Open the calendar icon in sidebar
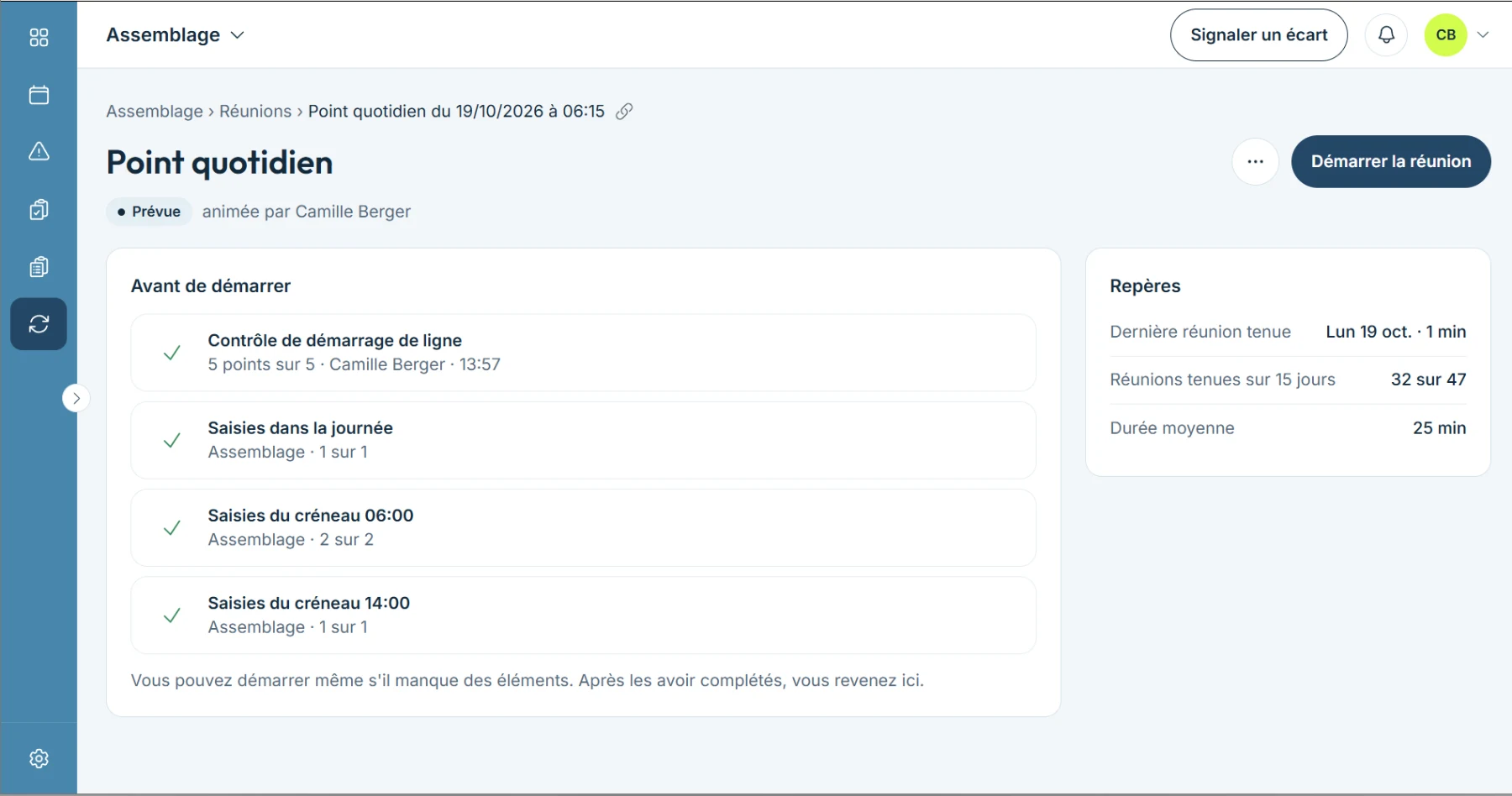 click(x=39, y=95)
